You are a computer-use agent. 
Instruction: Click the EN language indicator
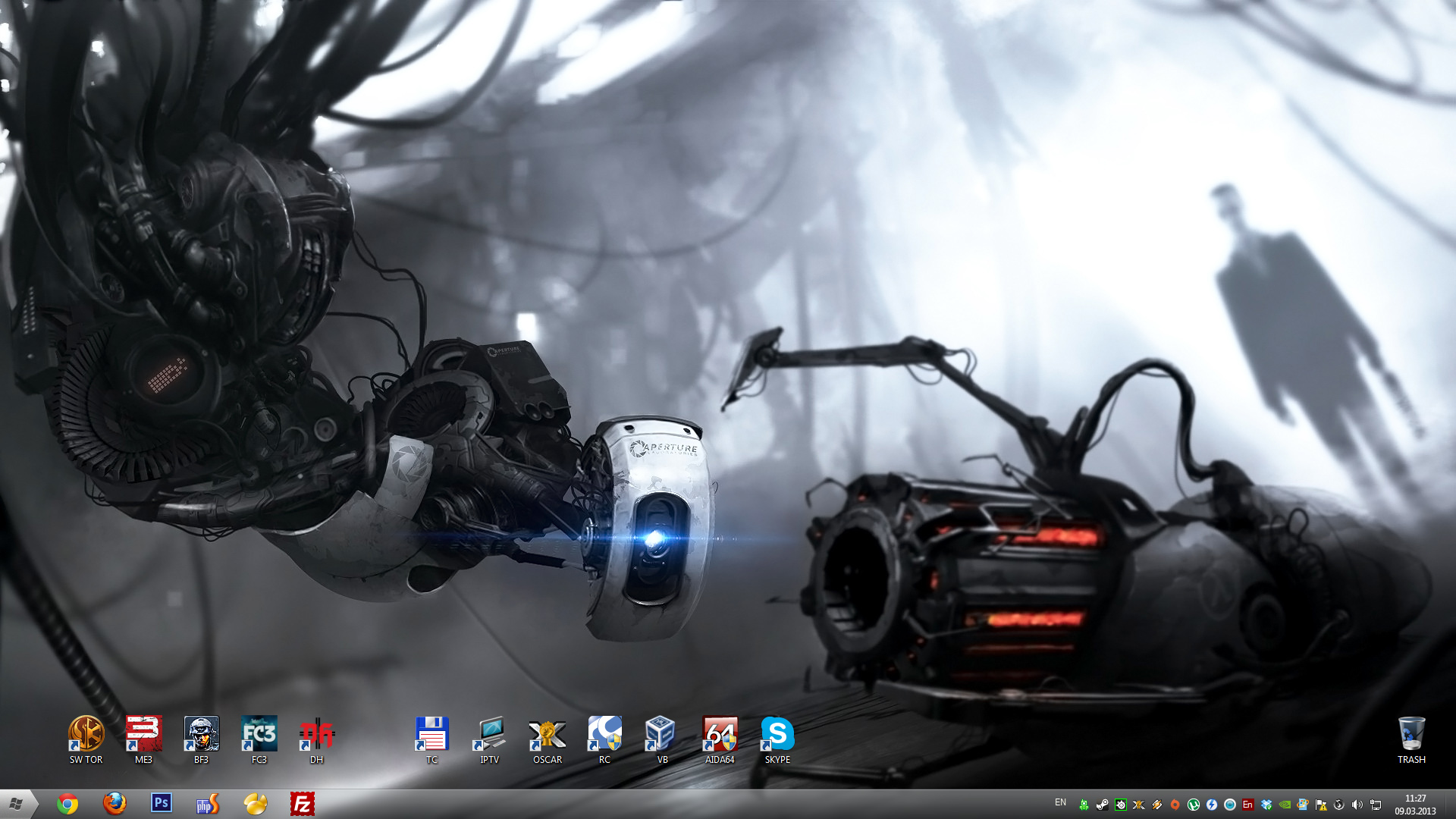(x=1060, y=802)
